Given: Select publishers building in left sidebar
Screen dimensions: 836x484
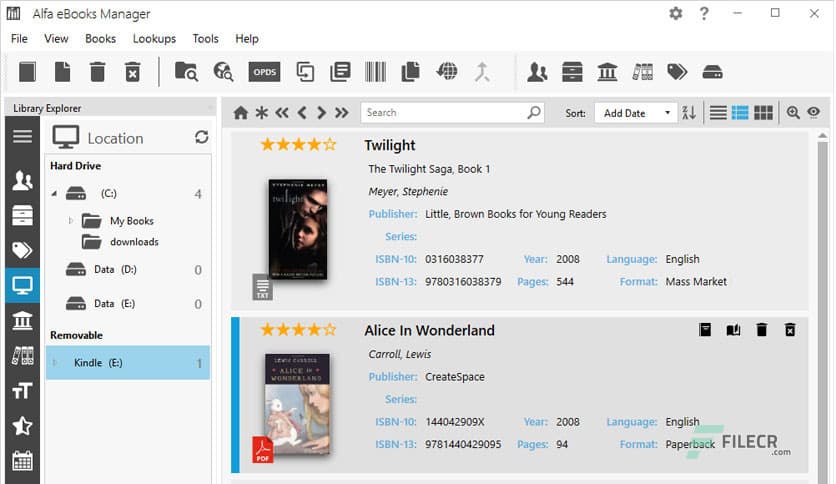Looking at the screenshot, I should pyautogui.click(x=22, y=321).
